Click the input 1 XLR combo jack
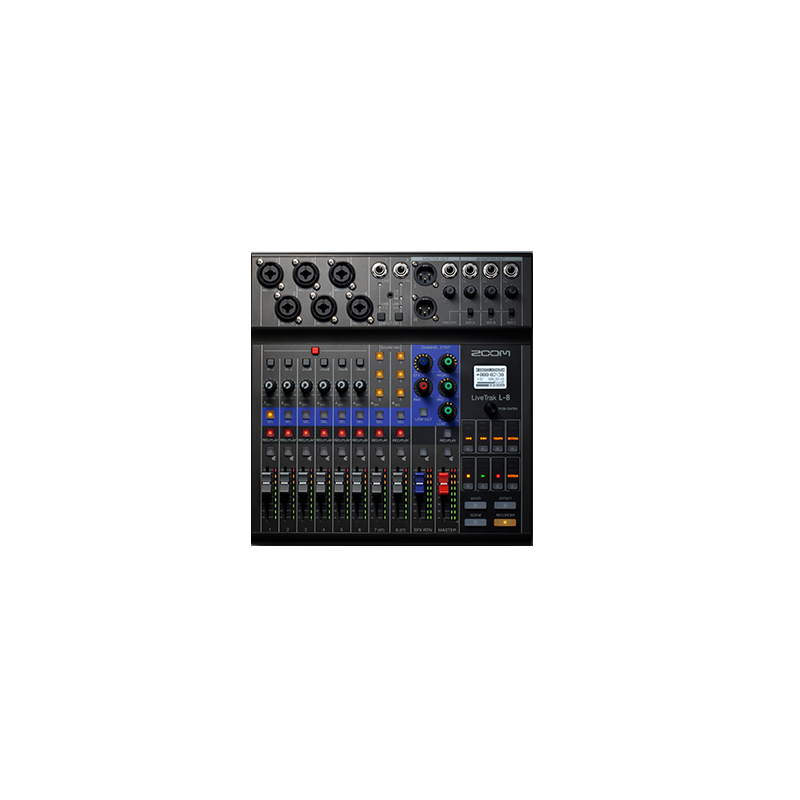This screenshot has width=800, height=800. (270, 273)
